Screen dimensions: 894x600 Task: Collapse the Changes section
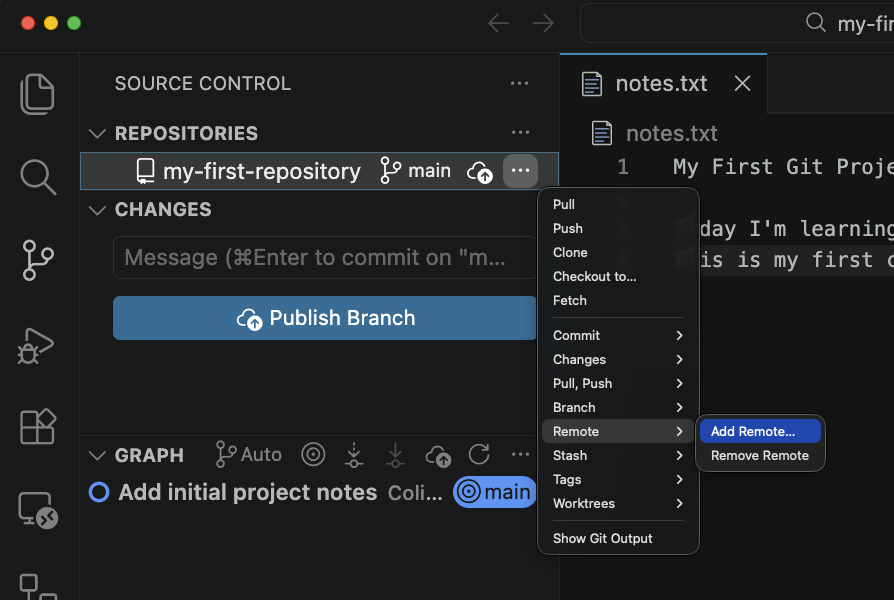tap(97, 210)
